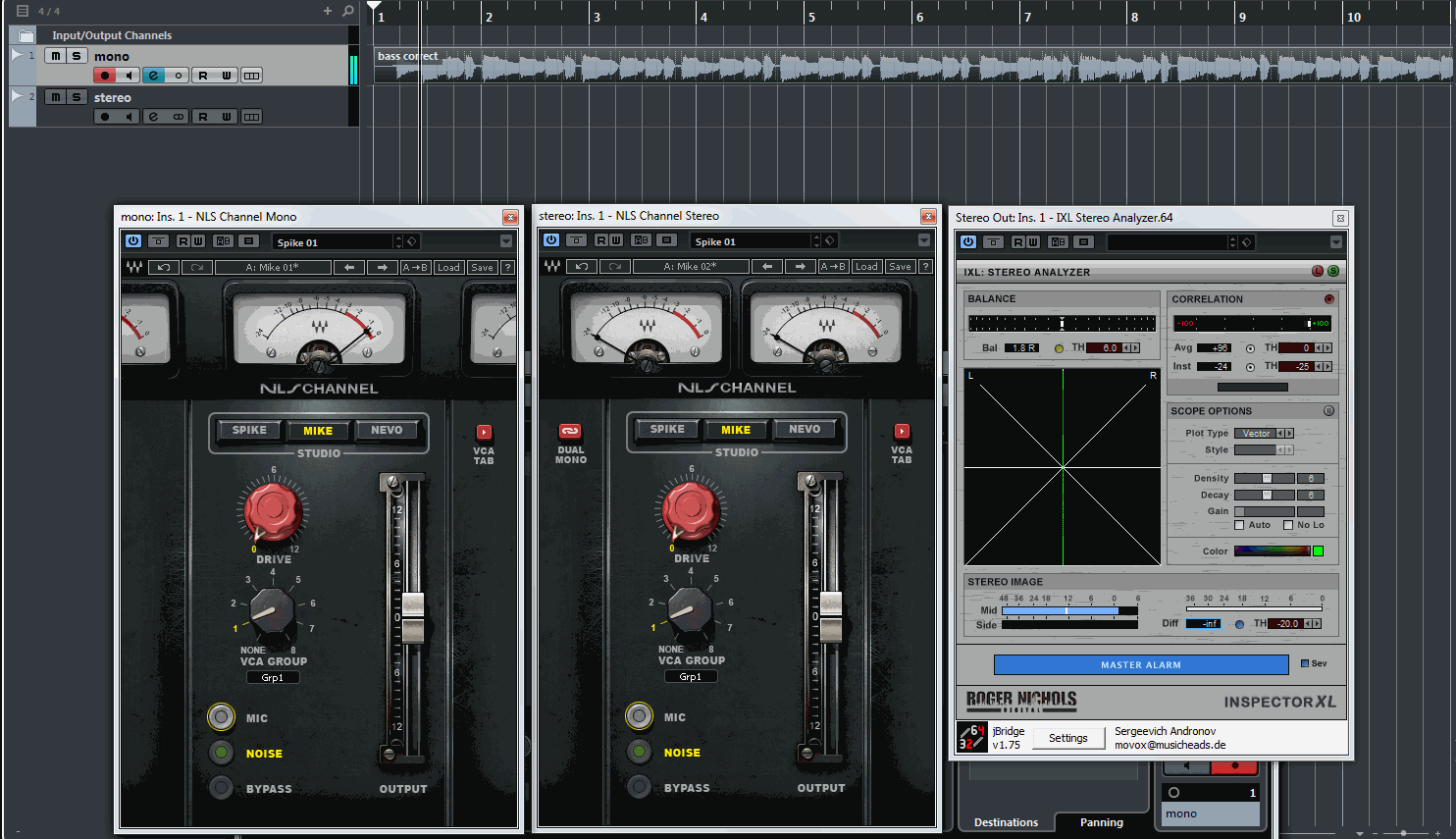Image resolution: width=1456 pixels, height=839 pixels.
Task: Open help in NLS Channel Mono
Action: click(507, 267)
